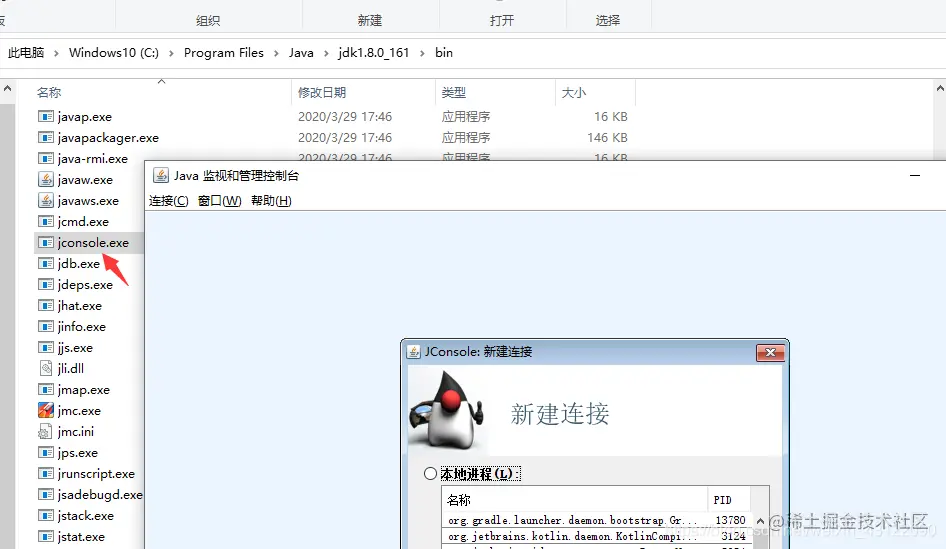946x549 pixels.
Task: Click the javaws.exe Java icon
Action: [45, 200]
